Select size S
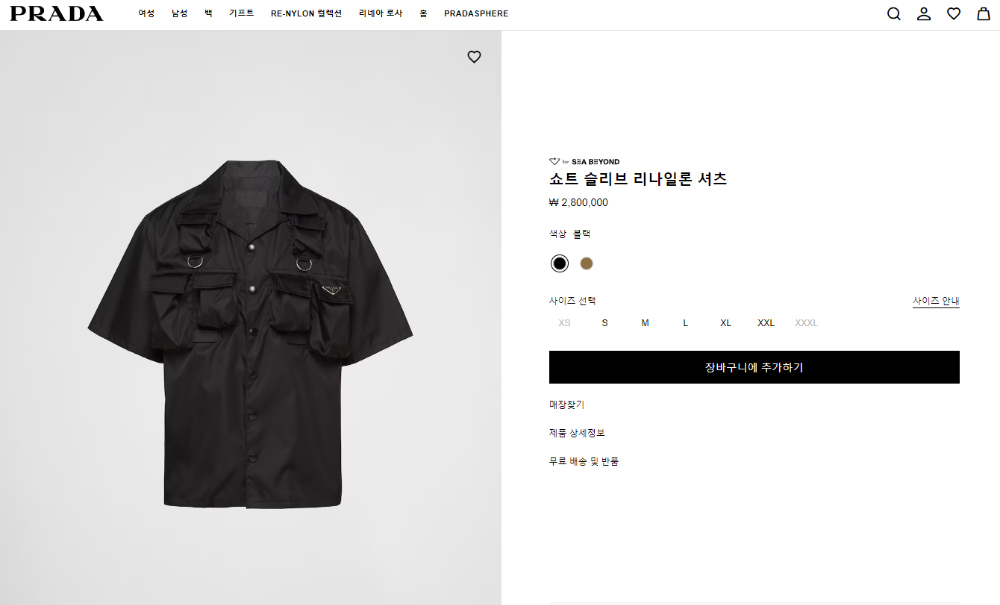Viewport: 1000px width, 605px height. click(605, 323)
